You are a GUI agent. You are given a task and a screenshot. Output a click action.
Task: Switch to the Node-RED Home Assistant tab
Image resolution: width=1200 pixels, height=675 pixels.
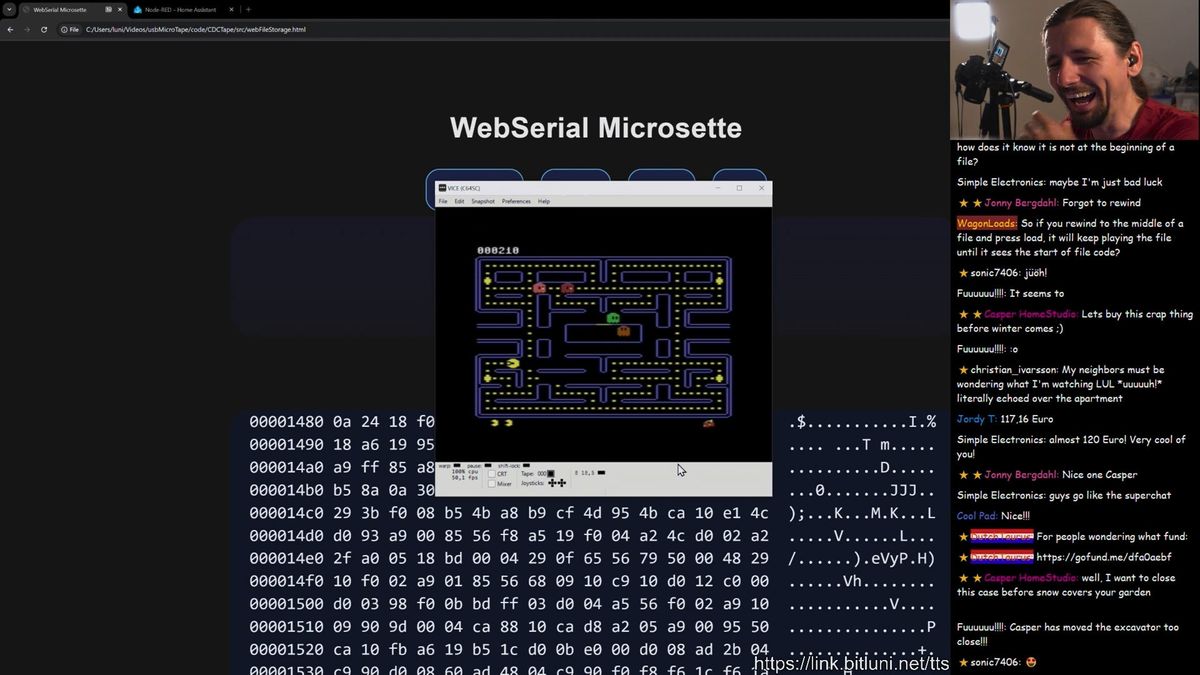click(x=180, y=9)
